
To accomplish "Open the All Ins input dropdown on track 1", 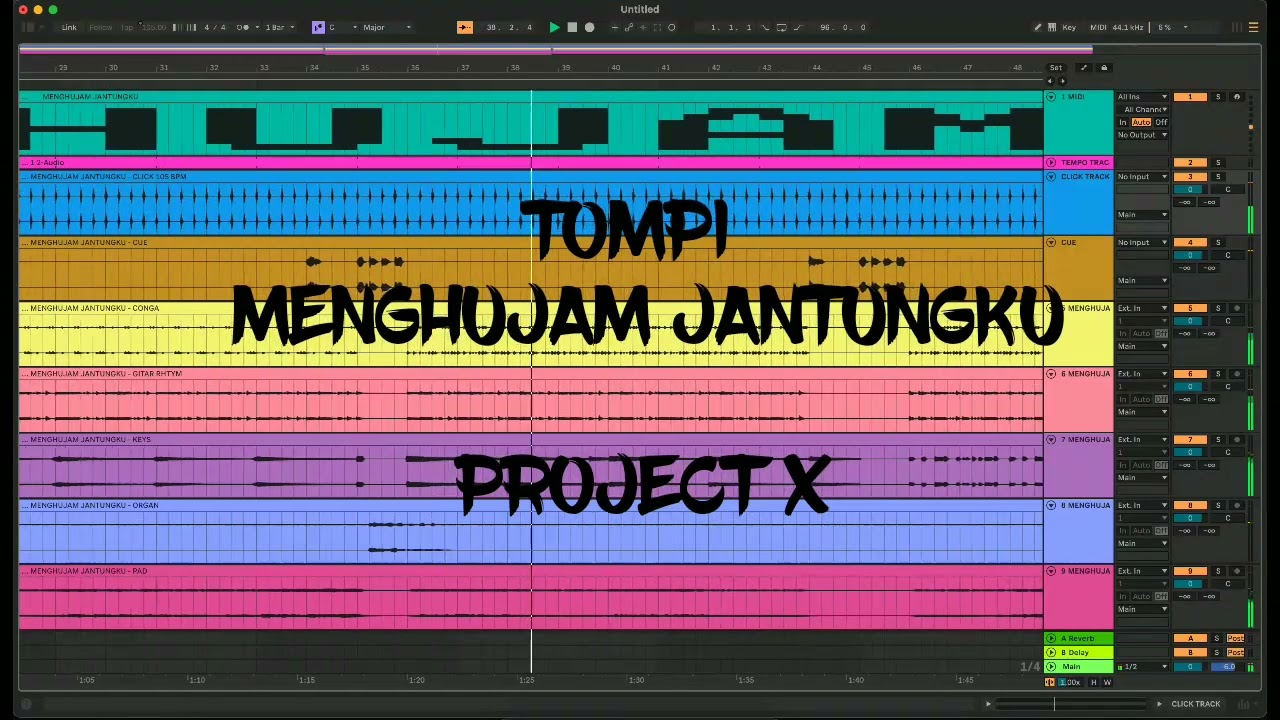I will point(1142,97).
